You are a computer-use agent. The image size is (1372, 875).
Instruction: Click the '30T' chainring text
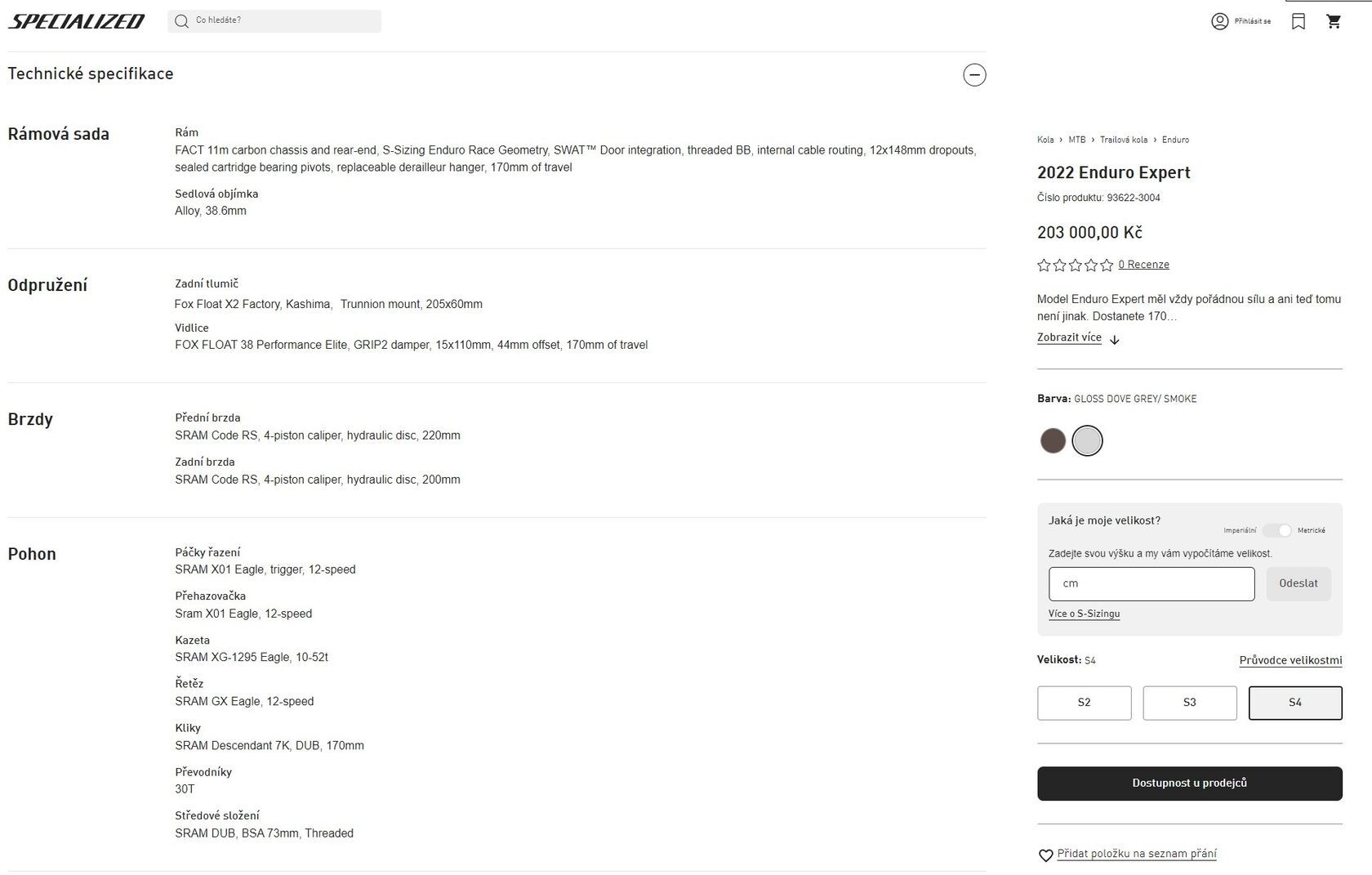(x=185, y=789)
